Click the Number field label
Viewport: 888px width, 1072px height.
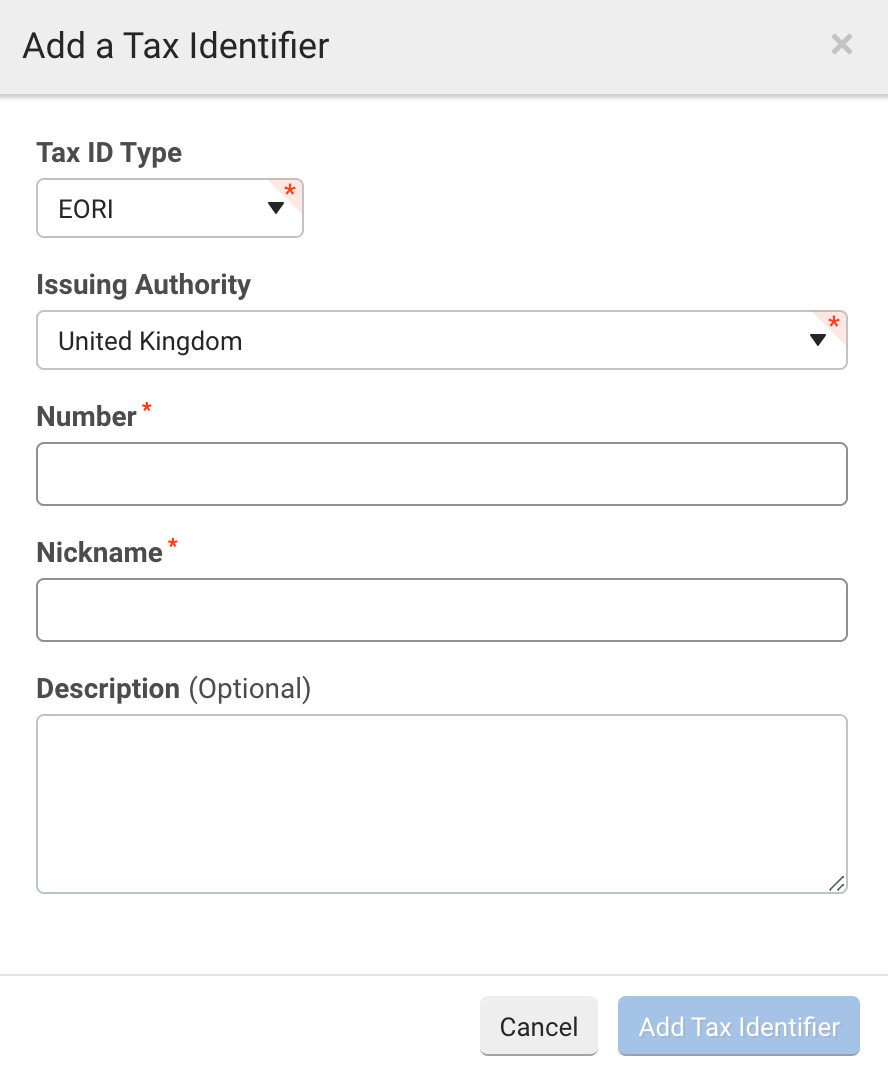pos(86,416)
